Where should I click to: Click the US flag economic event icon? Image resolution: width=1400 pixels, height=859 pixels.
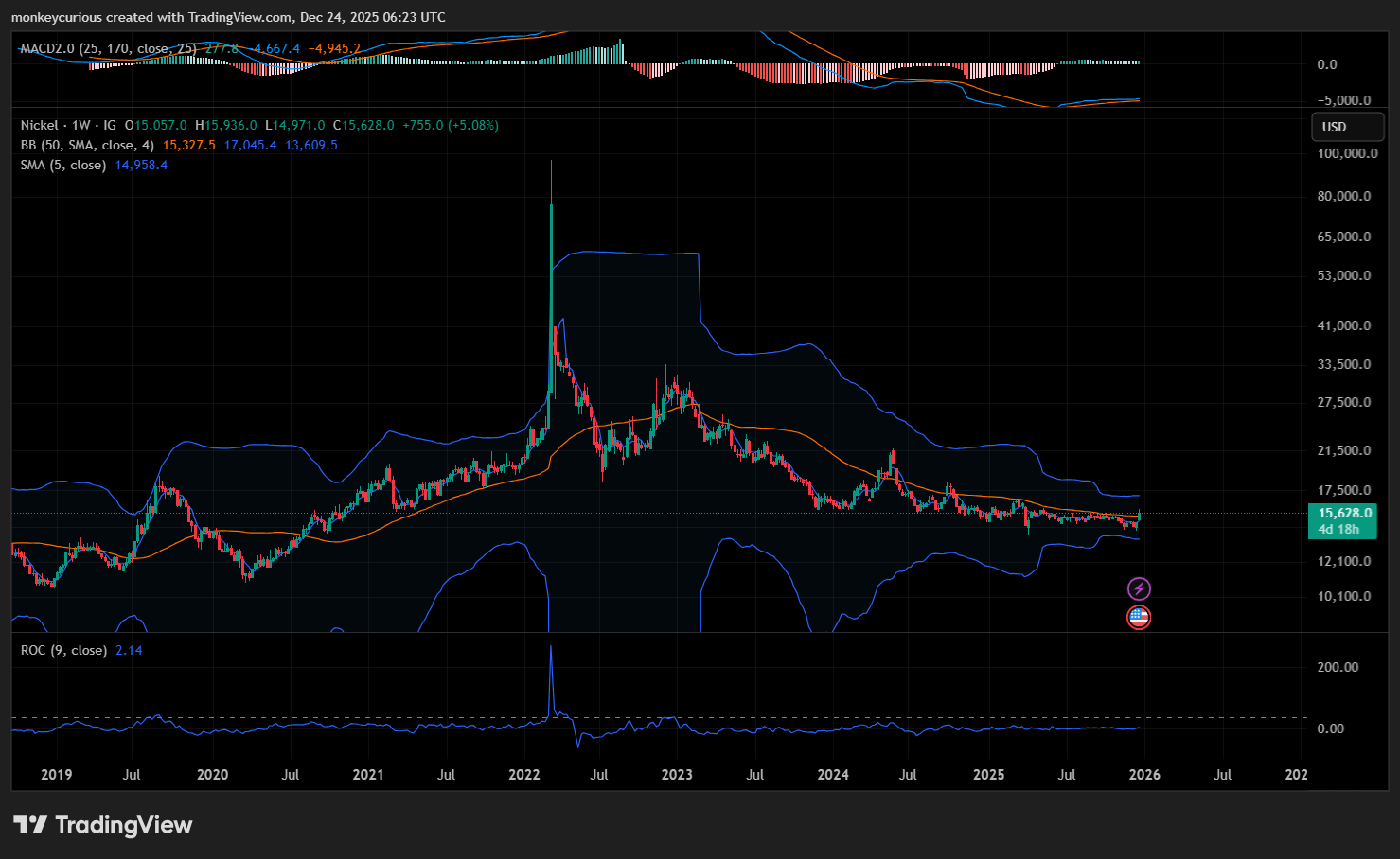point(1139,618)
